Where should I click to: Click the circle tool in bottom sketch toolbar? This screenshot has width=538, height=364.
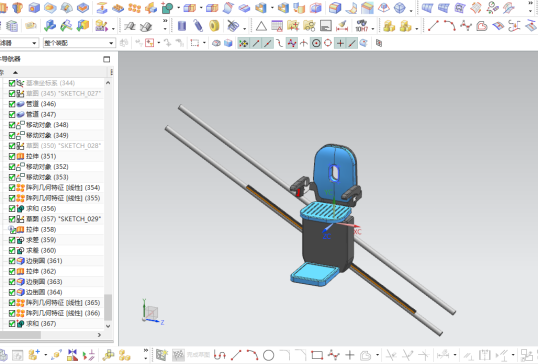pos(268,355)
